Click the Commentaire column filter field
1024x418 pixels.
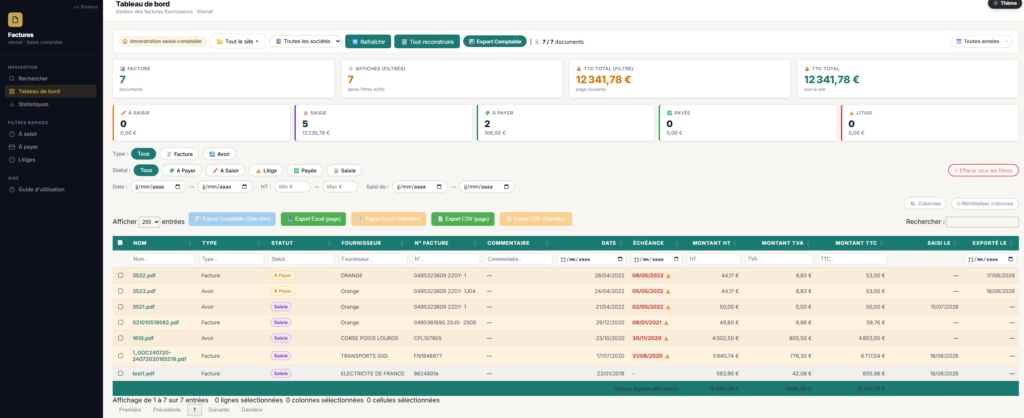519,259
